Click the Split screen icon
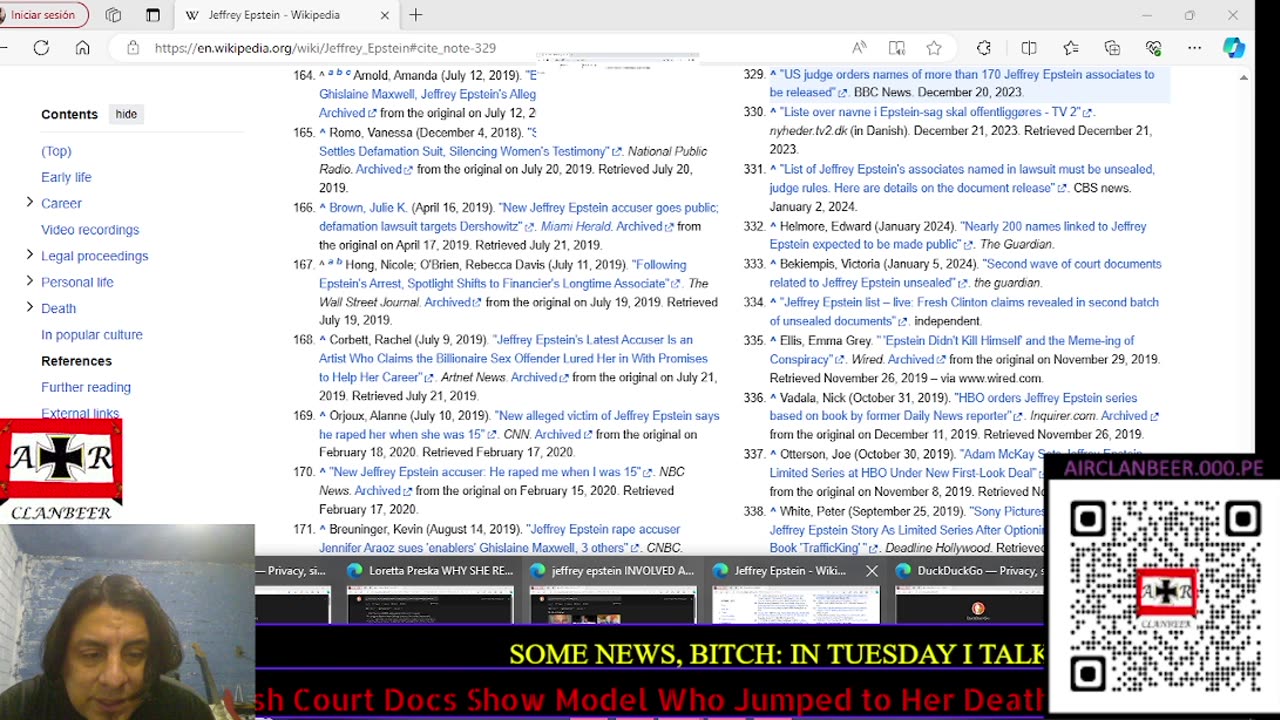 coord(1029,48)
